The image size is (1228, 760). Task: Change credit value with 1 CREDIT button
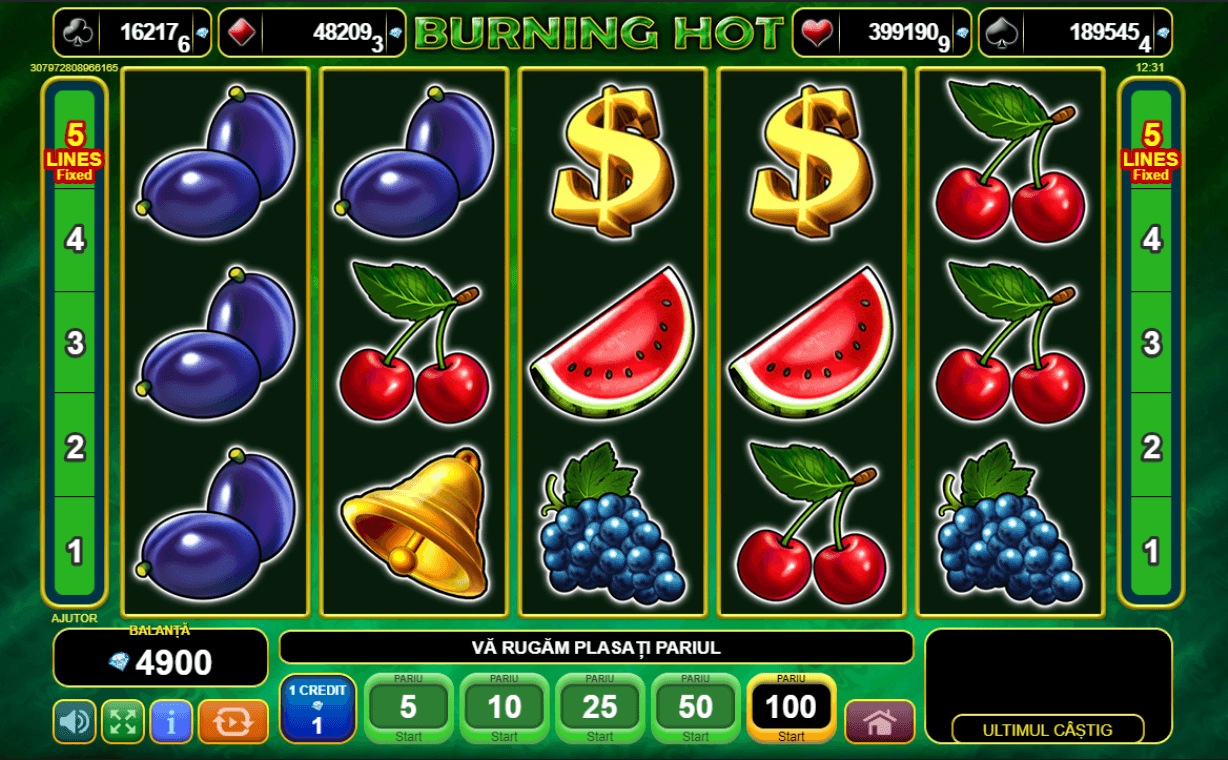318,708
